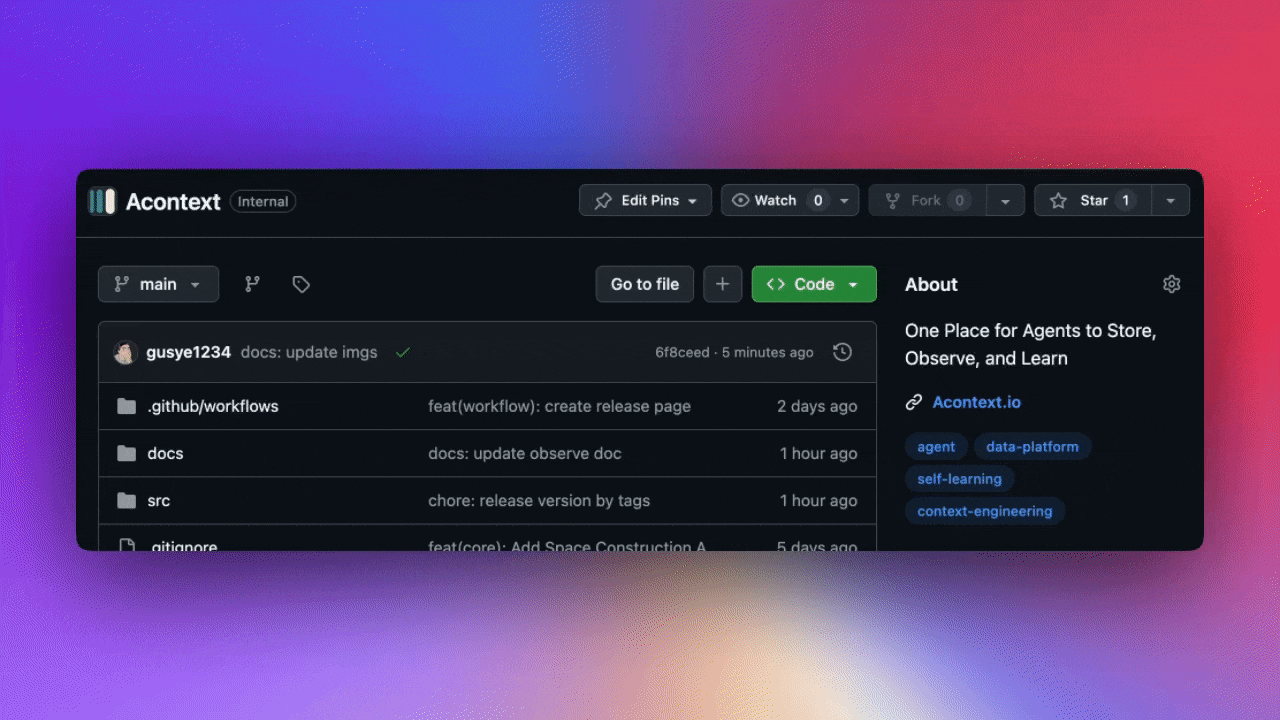Click the 'docs: update observe doc' commit message

(x=525, y=453)
